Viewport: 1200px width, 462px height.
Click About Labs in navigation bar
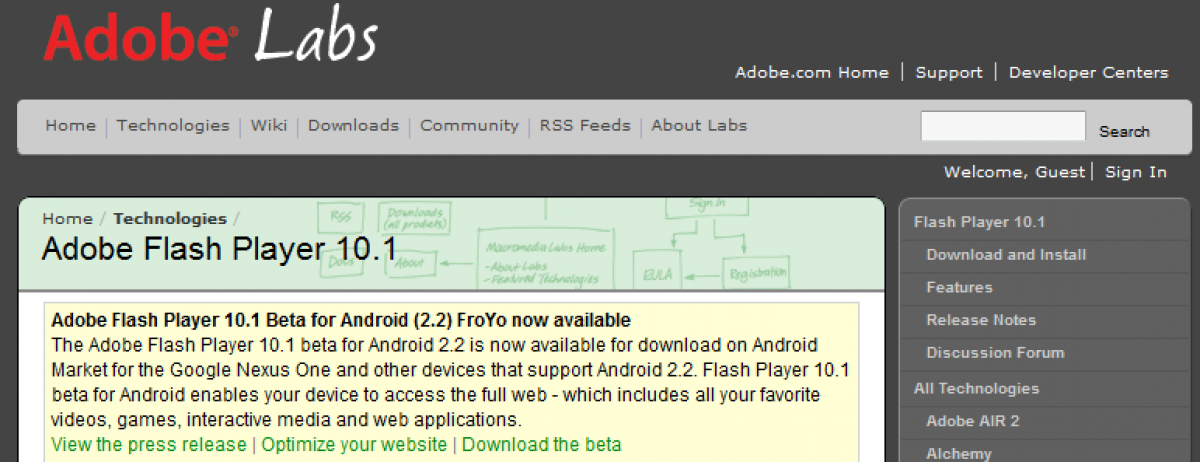(699, 126)
